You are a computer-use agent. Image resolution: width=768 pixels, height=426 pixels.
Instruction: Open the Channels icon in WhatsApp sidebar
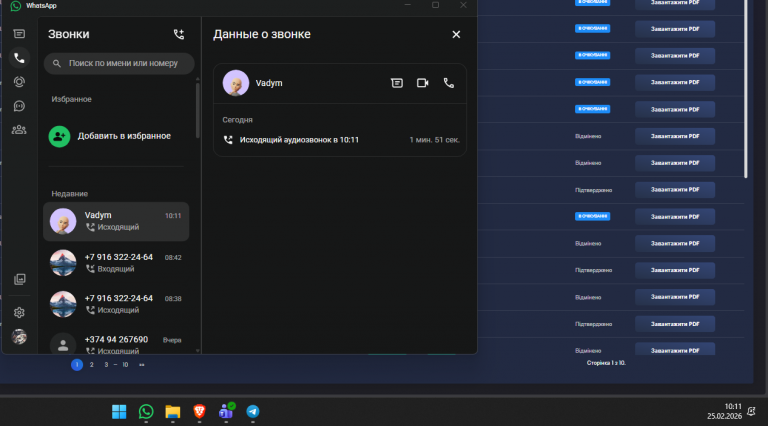tap(19, 106)
